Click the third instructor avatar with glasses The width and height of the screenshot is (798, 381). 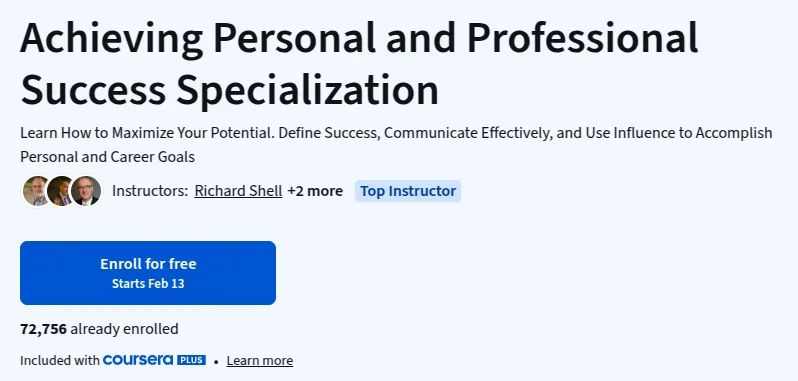(x=86, y=191)
